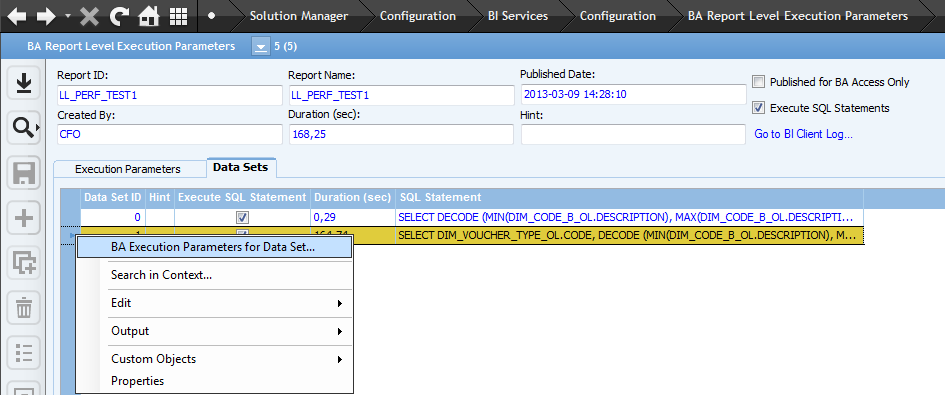Toggle Execute SQL Statements checkbox
945x395 pixels.
pos(759,109)
